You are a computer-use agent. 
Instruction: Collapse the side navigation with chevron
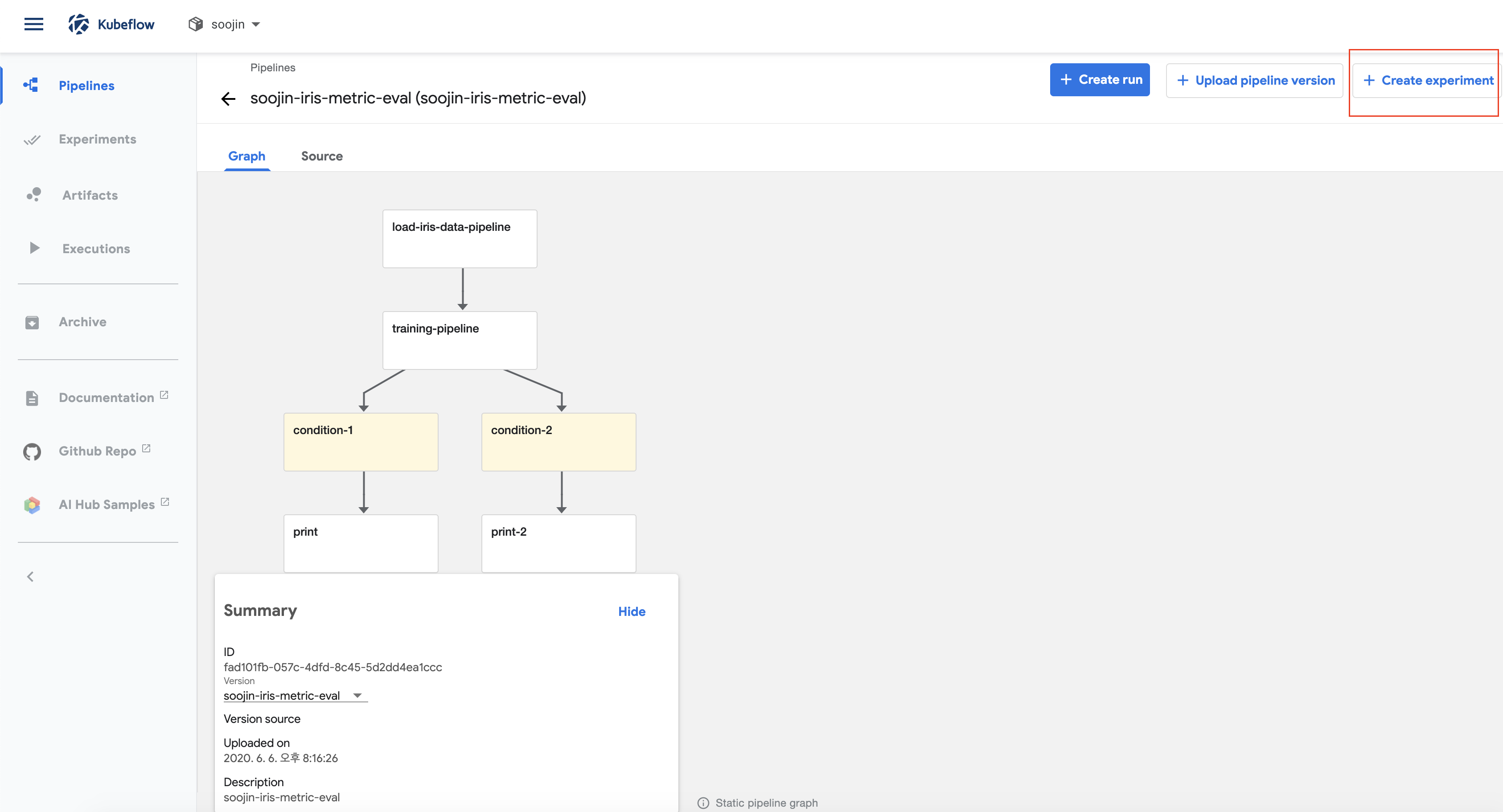pos(30,576)
